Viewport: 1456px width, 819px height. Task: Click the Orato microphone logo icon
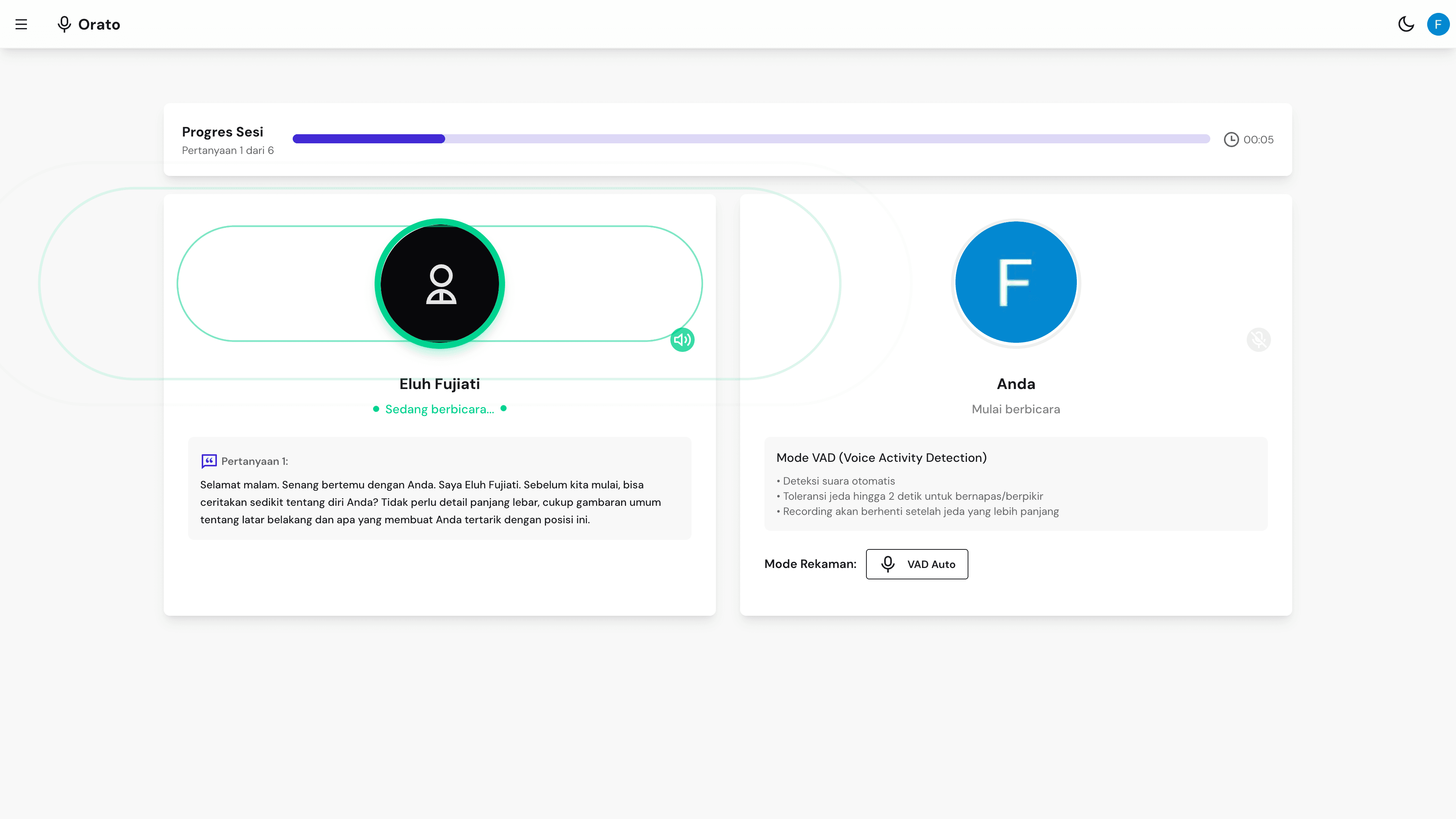64,24
